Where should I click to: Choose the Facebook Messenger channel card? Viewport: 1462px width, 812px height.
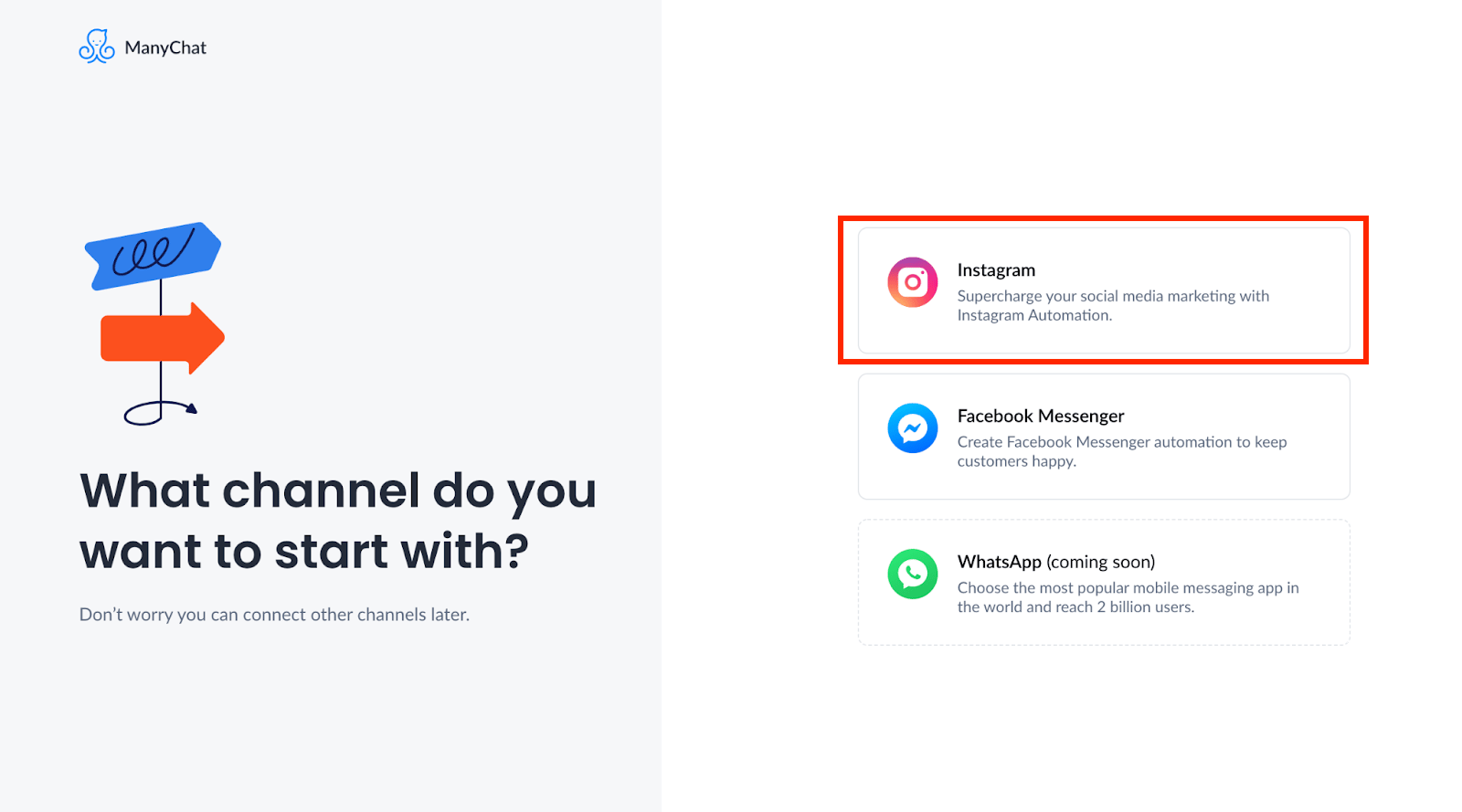click(1104, 437)
